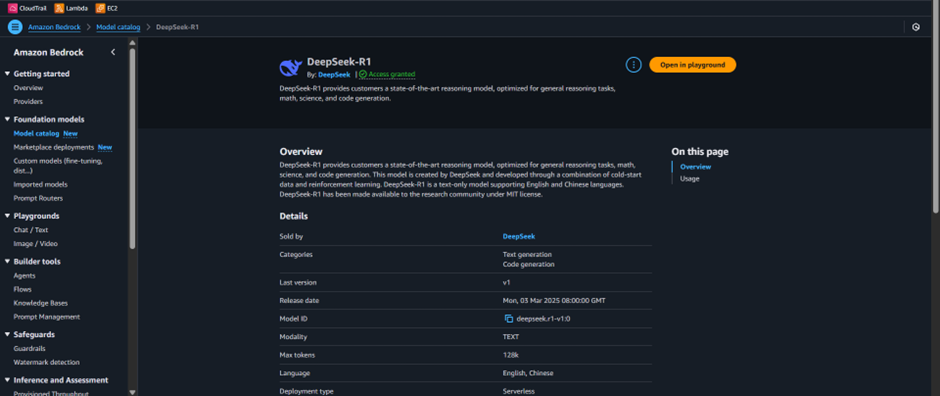
Task: Open the DeepSeek link in Sold by row
Action: (x=519, y=237)
